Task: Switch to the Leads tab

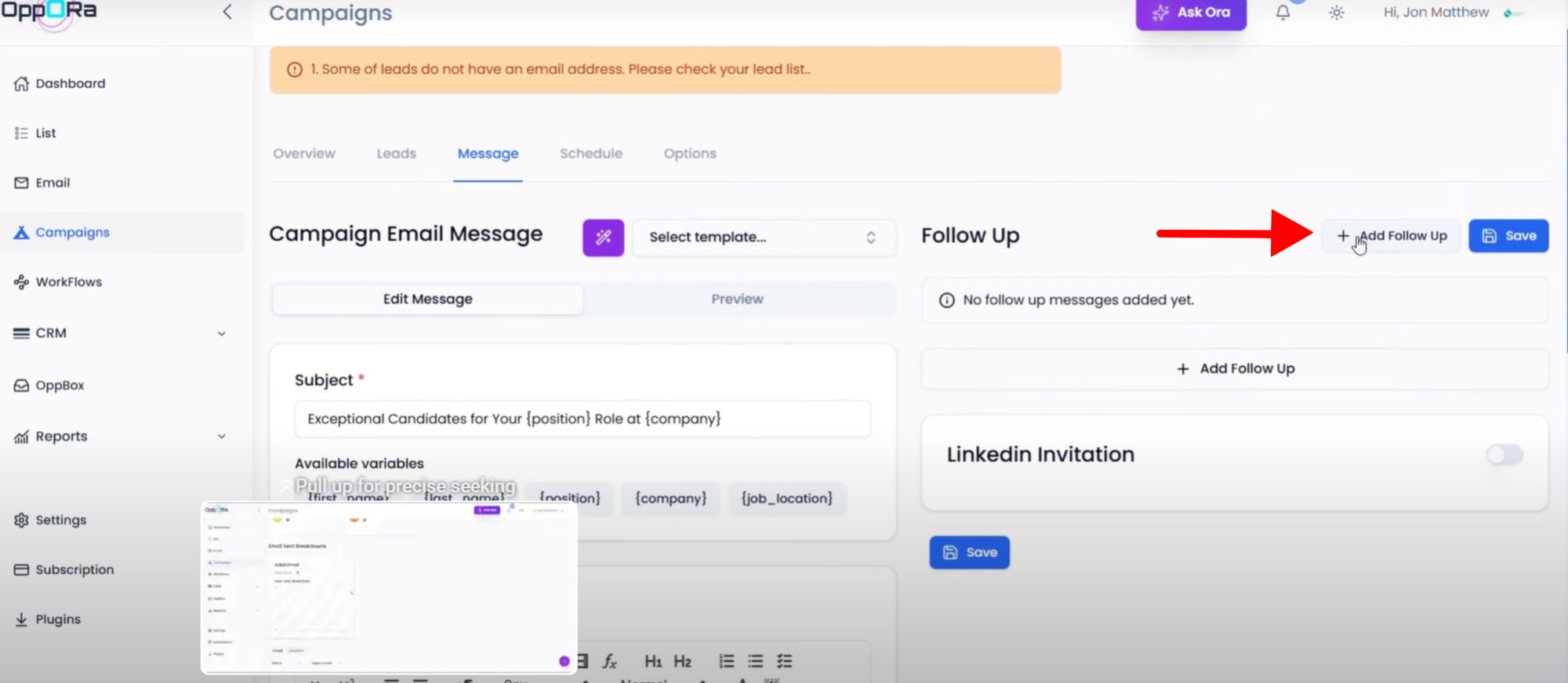Action: tap(396, 154)
